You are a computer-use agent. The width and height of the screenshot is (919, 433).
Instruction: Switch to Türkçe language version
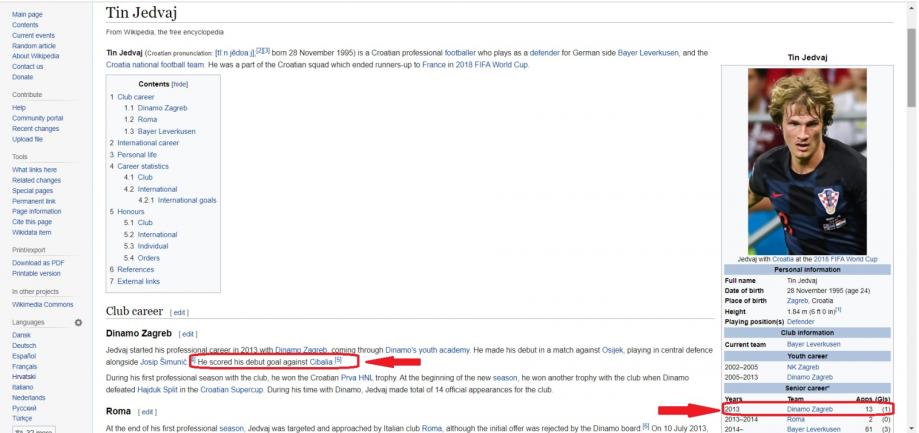tap(22, 419)
